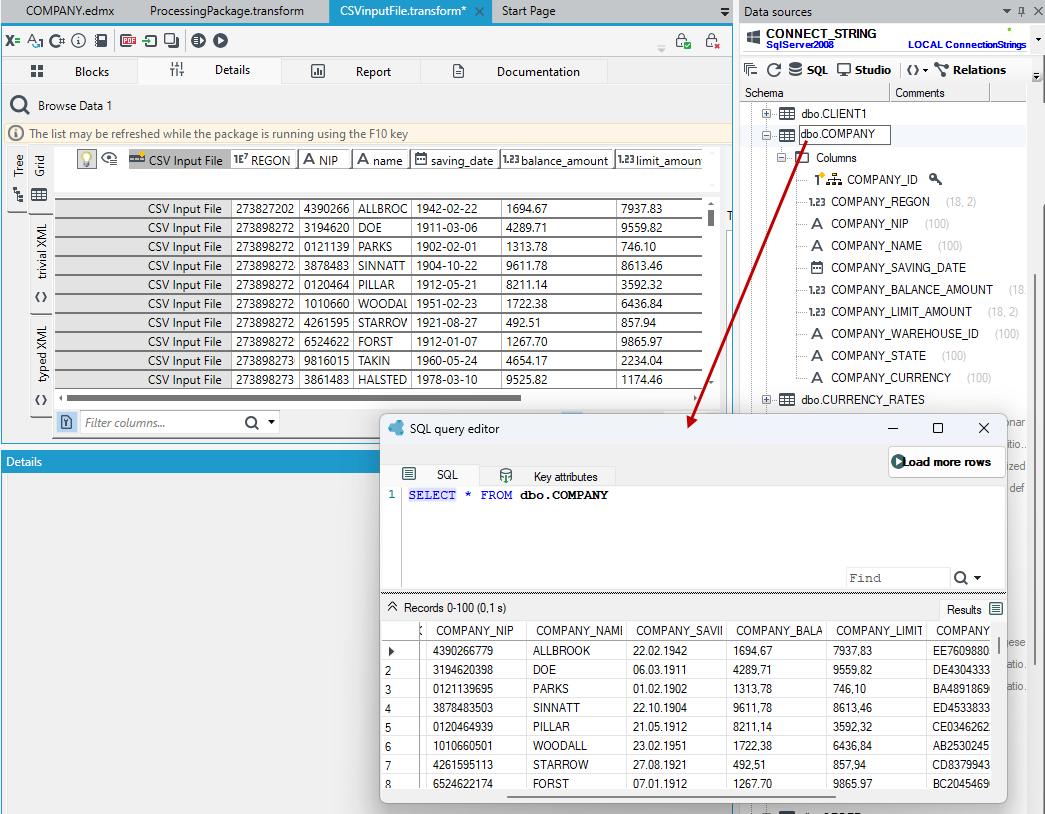Open the Documentation tab
This screenshot has width=1045, height=814.
click(515, 71)
